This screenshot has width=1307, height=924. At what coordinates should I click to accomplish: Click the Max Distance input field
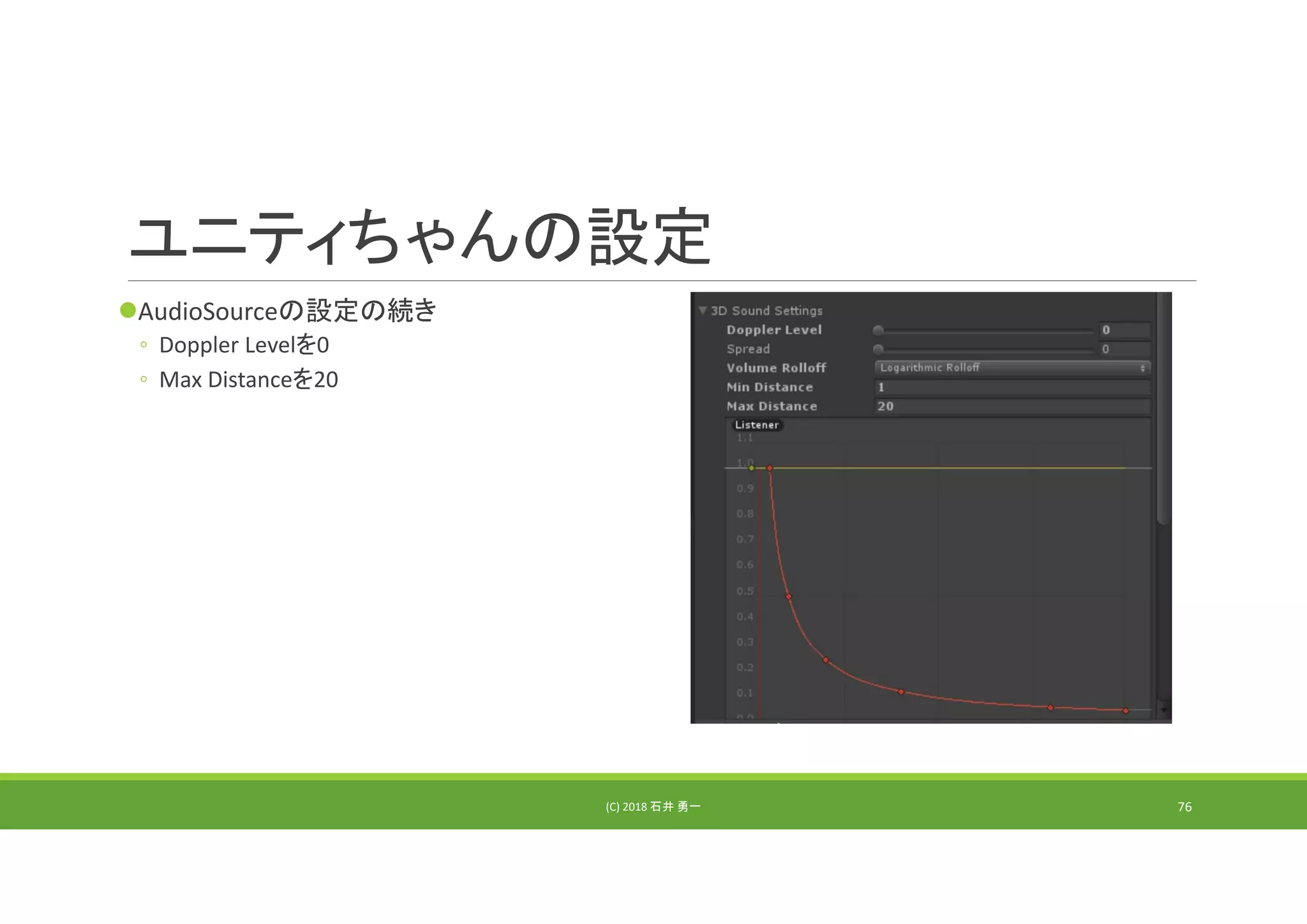(x=1012, y=406)
